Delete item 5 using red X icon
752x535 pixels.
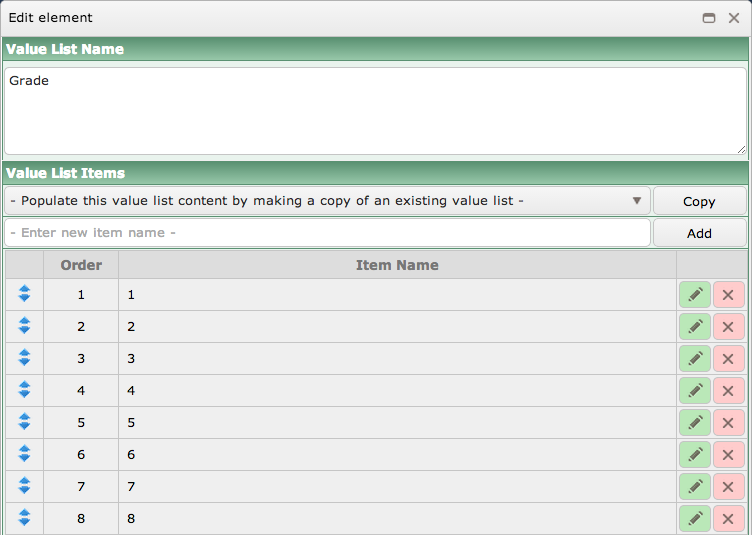(x=728, y=423)
